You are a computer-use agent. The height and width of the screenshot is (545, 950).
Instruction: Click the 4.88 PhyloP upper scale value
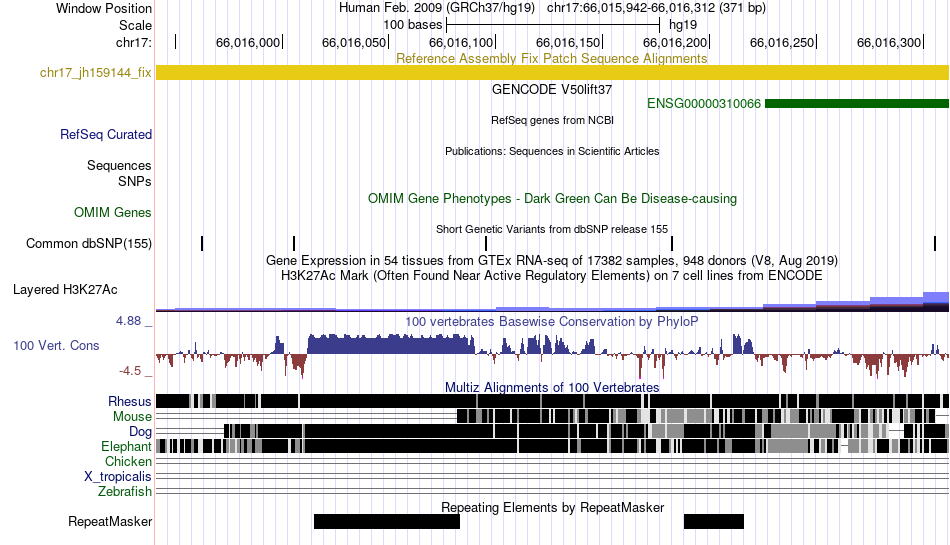coord(128,321)
